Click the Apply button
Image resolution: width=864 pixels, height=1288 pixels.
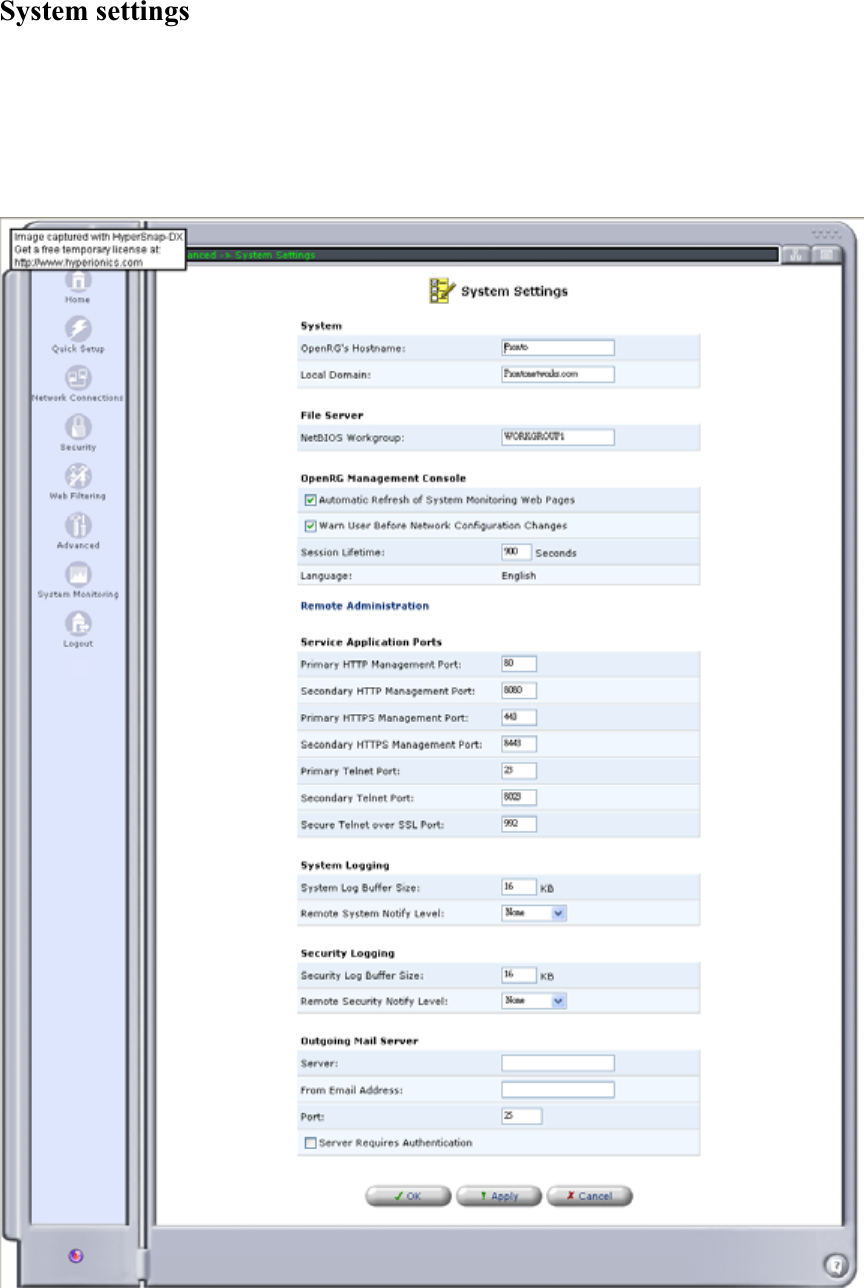click(498, 1196)
